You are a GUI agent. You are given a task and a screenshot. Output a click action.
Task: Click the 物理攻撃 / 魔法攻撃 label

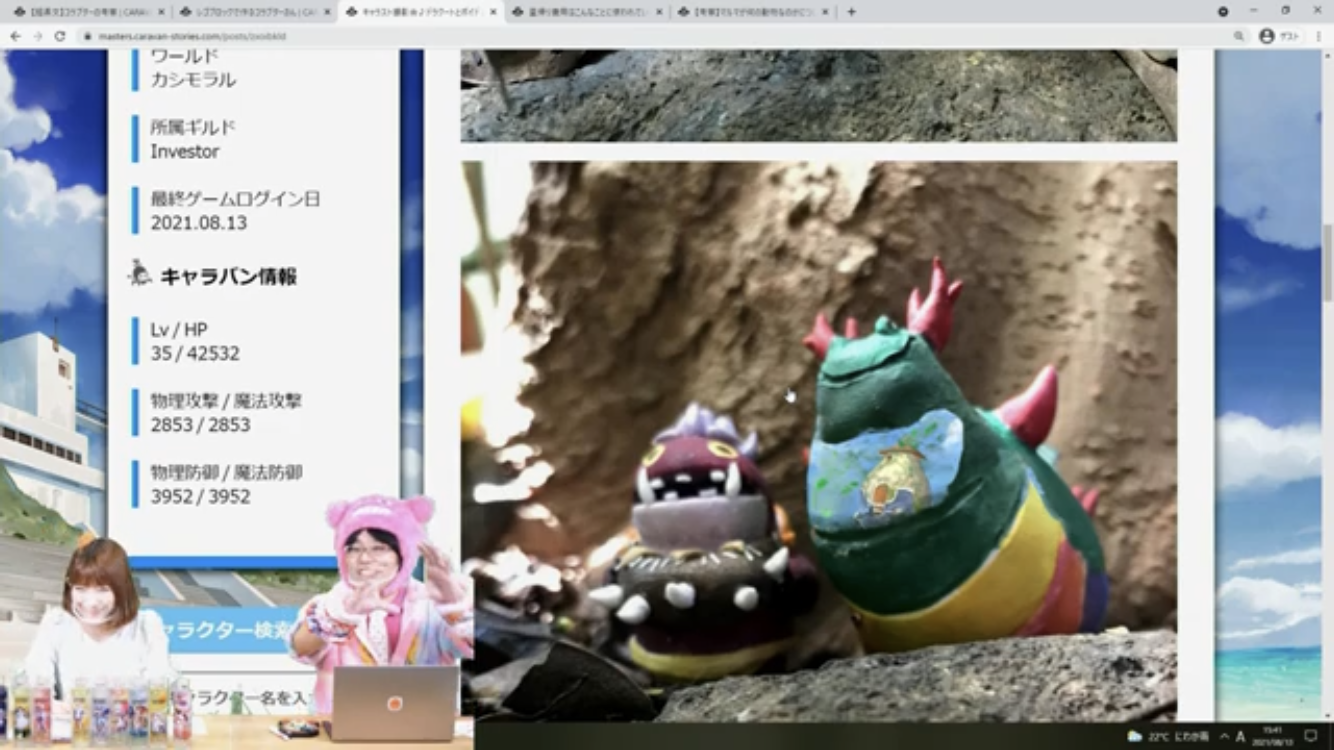(226, 400)
